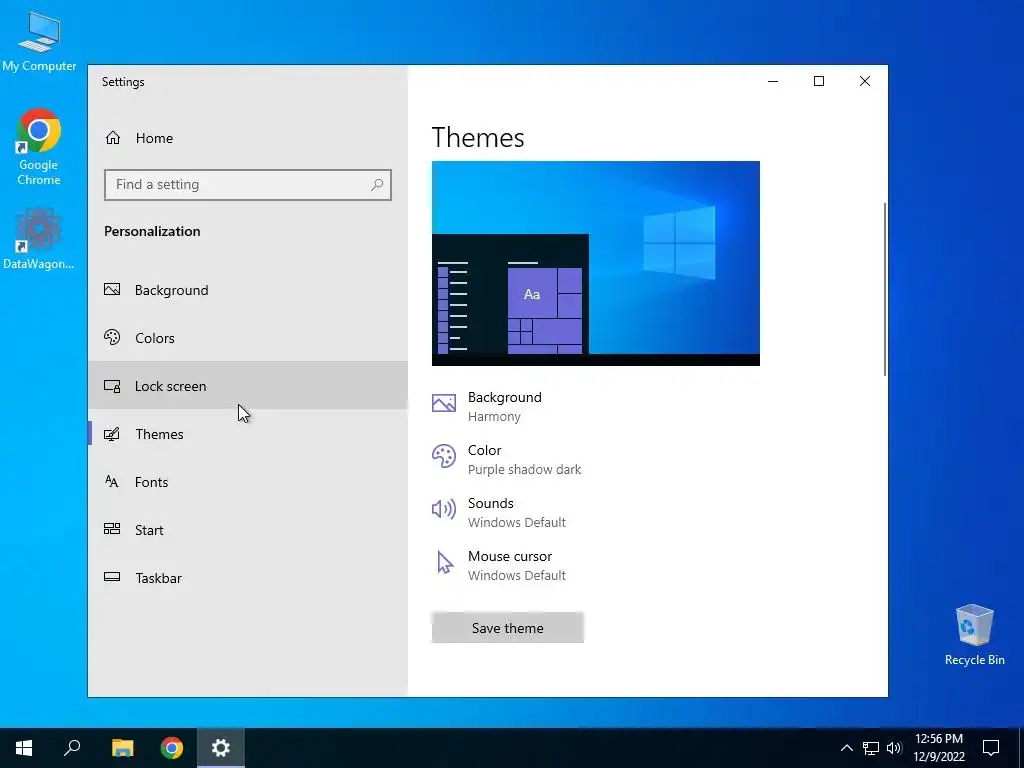Viewport: 1024px width, 768px height.
Task: Click the taskbar clock showing 12:56 PM
Action: [x=938, y=748]
